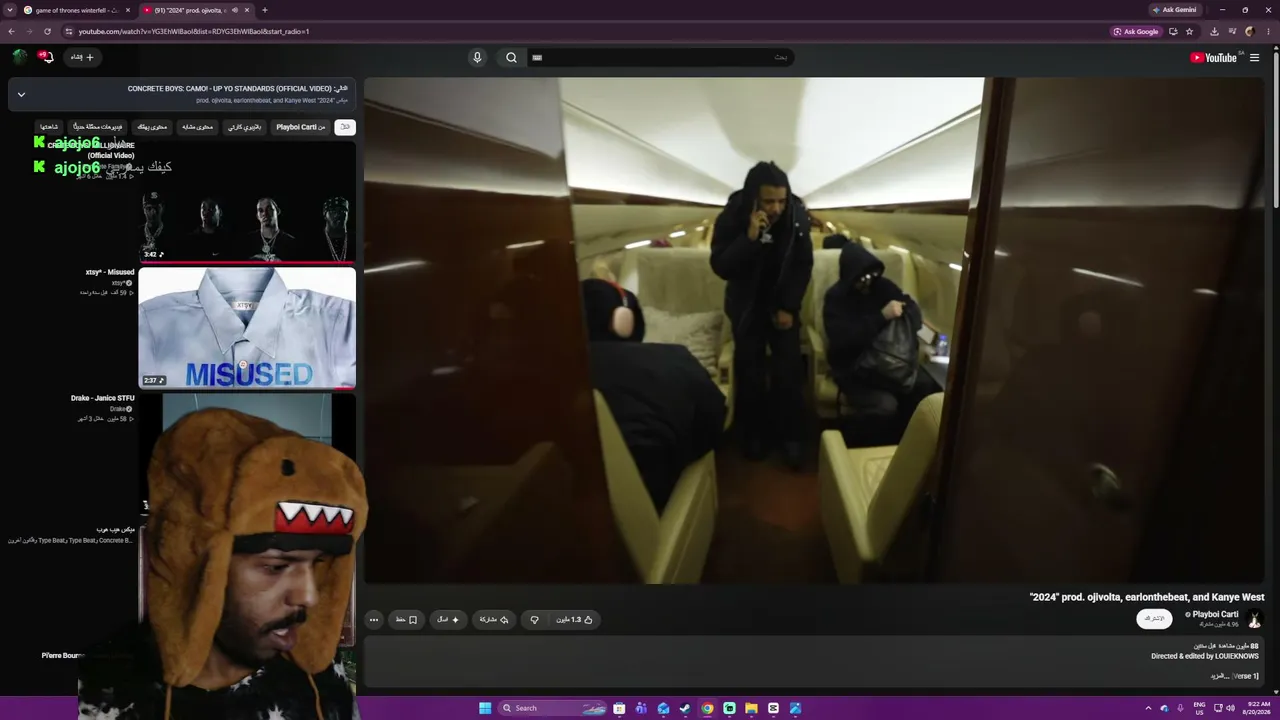Viewport: 1280px width, 720px height.
Task: Open 'Drake - Janice STFU' video title
Action: tap(102, 398)
